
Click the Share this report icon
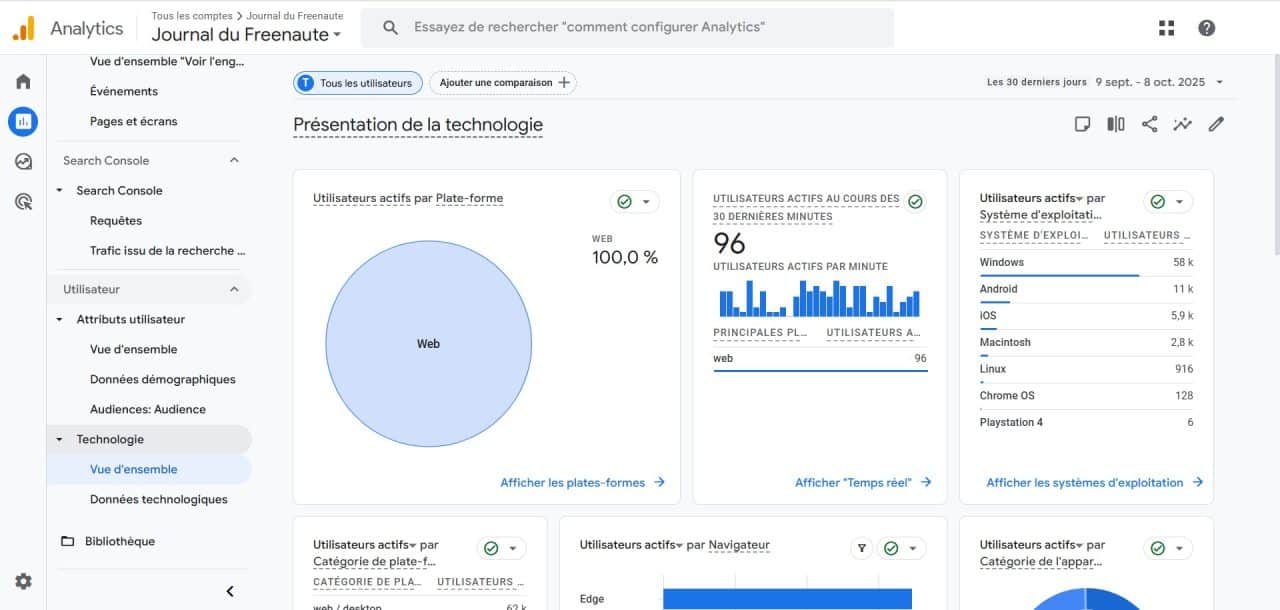(1149, 124)
